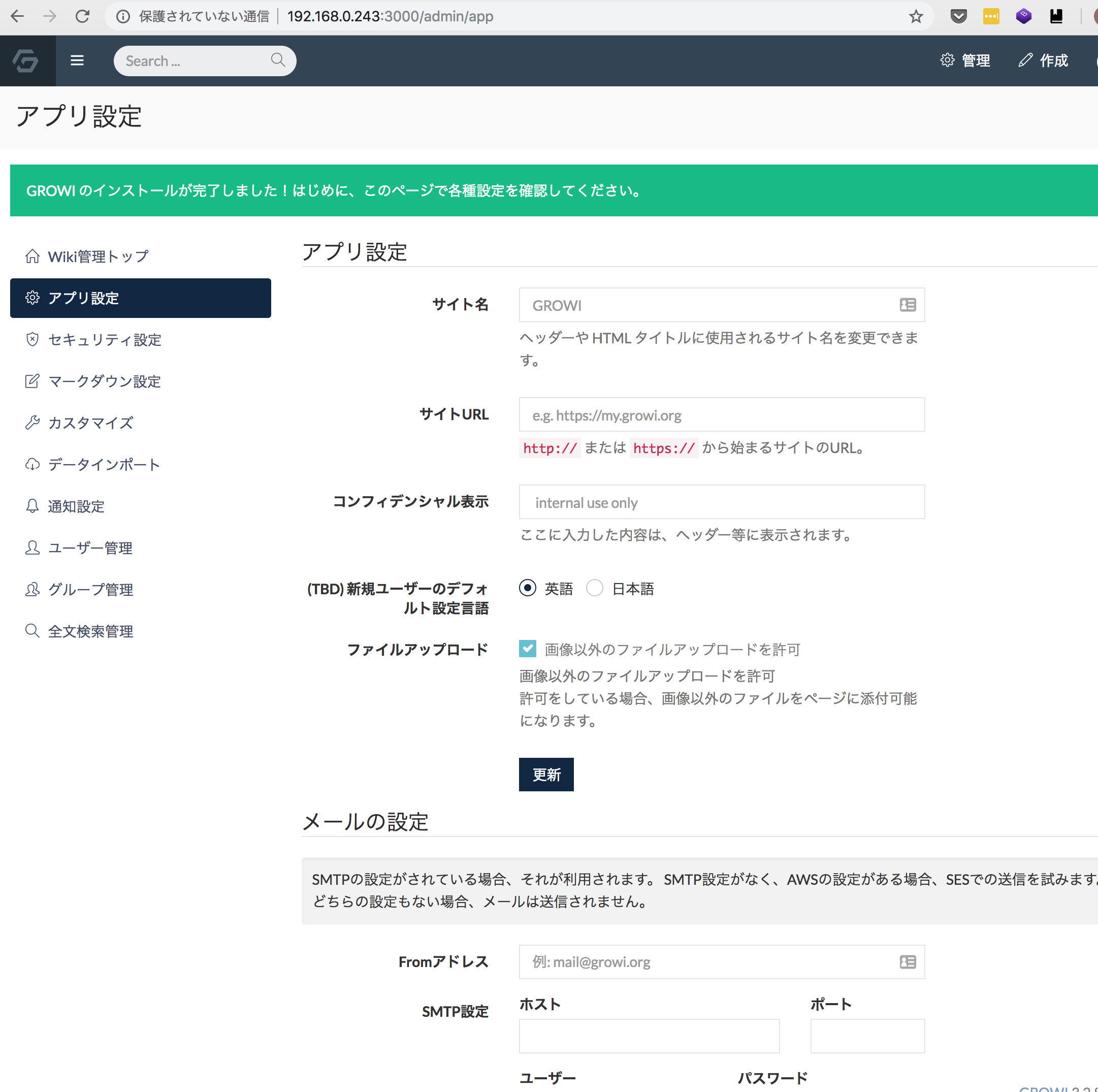Click the bell icon beside 通知設定

point(33,505)
